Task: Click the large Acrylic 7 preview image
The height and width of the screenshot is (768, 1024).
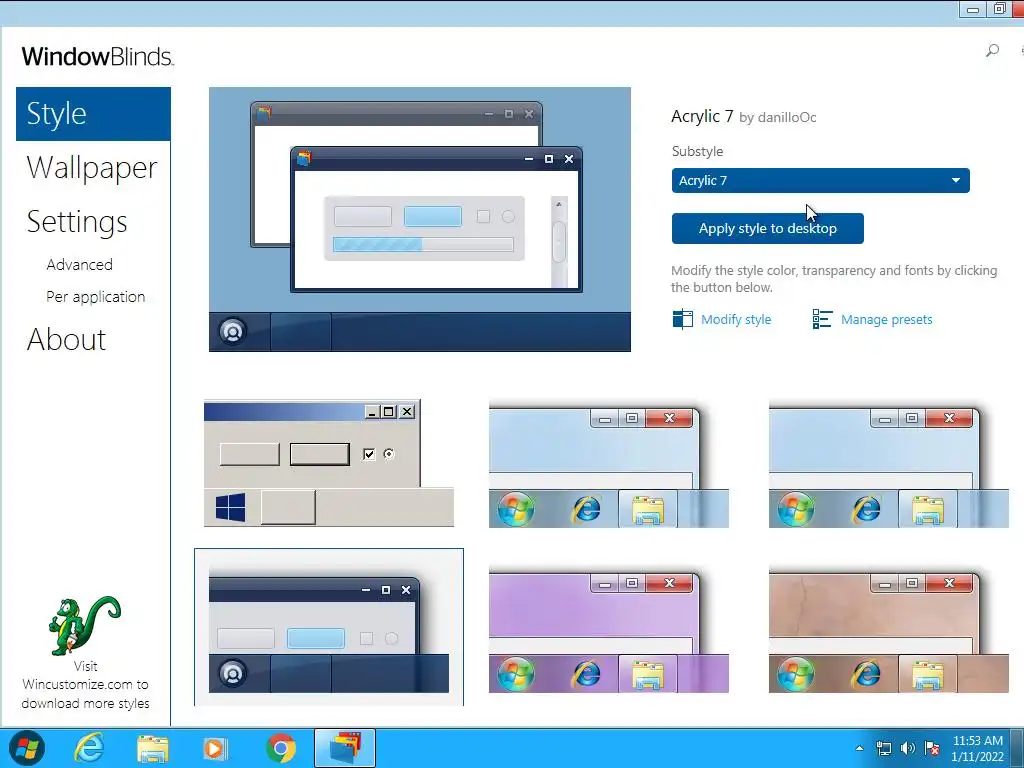Action: pos(420,219)
